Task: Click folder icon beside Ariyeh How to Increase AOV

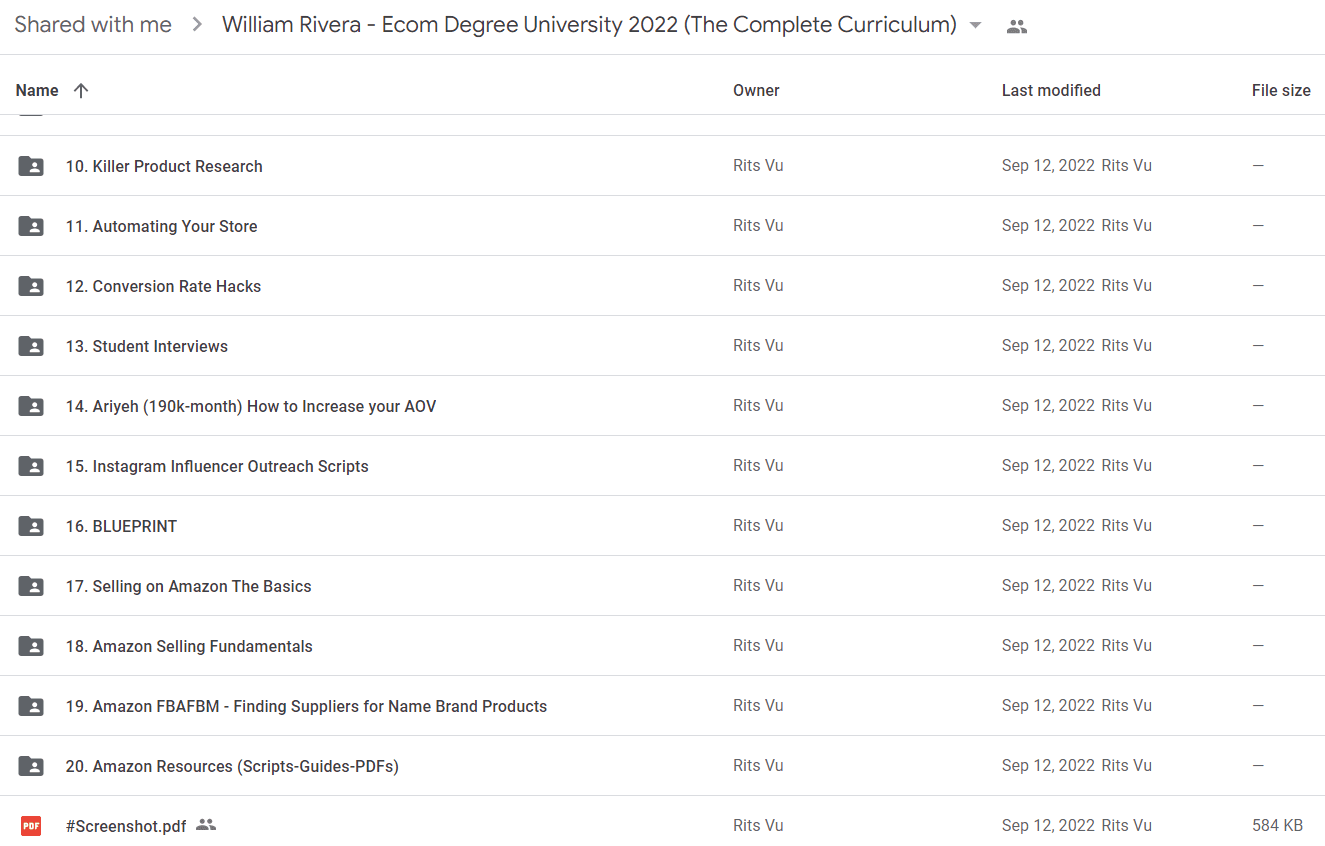Action: coord(31,406)
